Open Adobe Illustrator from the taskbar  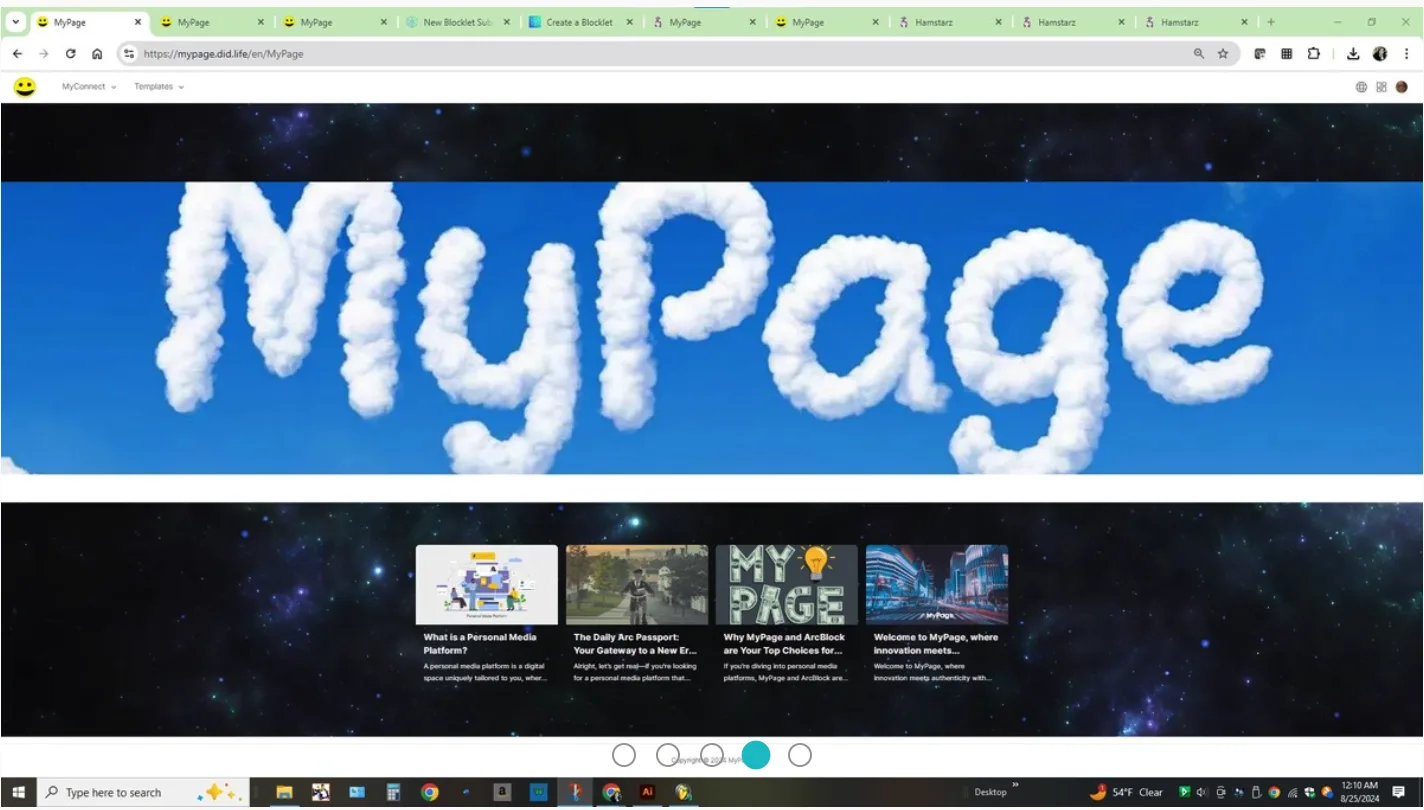pyautogui.click(x=647, y=792)
